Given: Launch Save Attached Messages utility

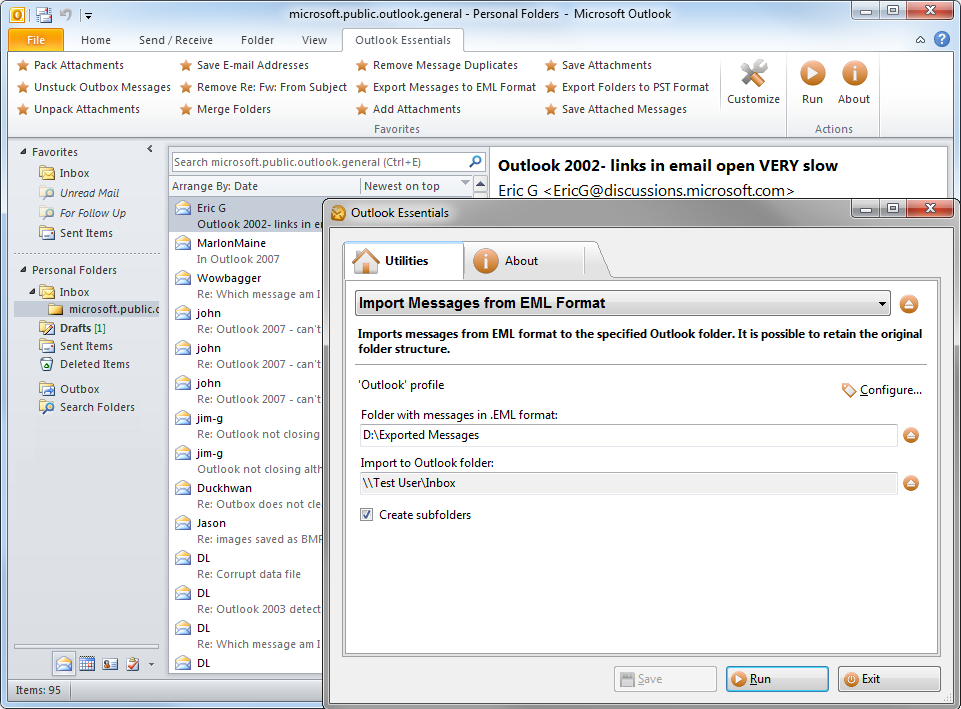Looking at the screenshot, I should (616, 109).
